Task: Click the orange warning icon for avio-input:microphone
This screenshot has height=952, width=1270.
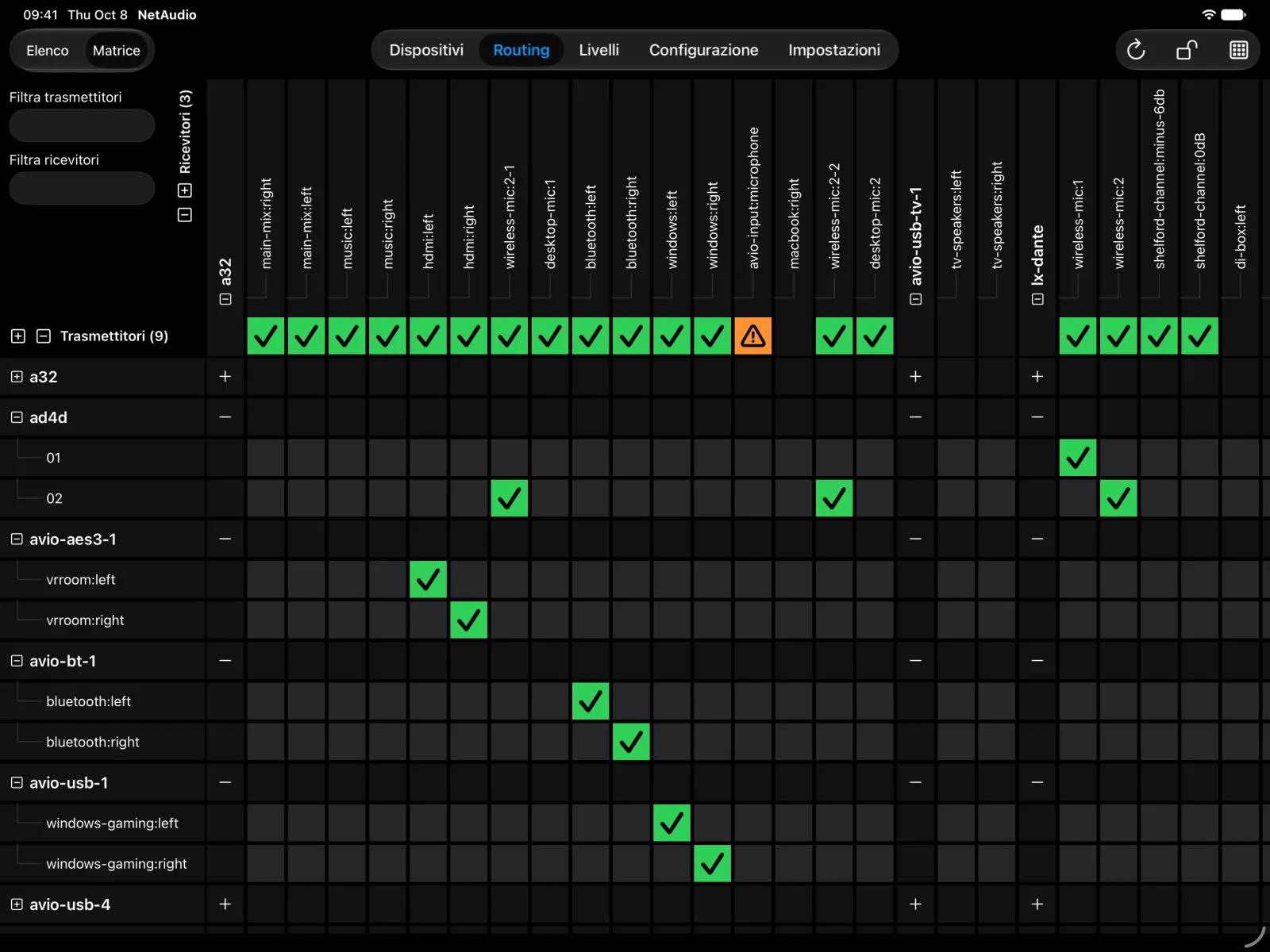Action: 752,336
